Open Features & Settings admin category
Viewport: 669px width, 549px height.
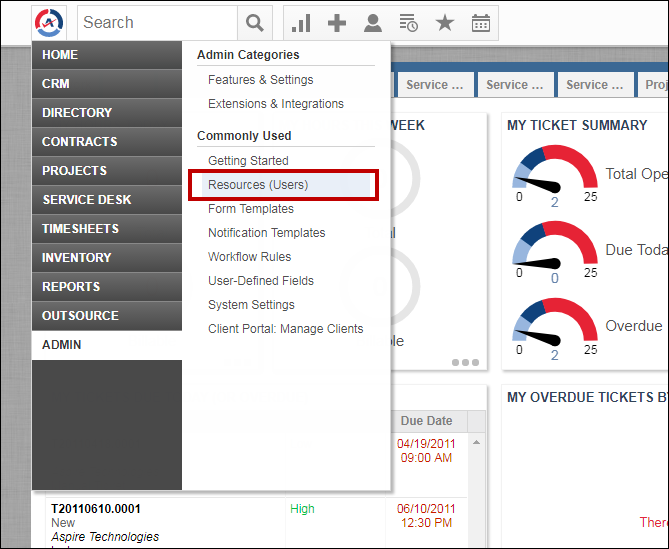260,80
